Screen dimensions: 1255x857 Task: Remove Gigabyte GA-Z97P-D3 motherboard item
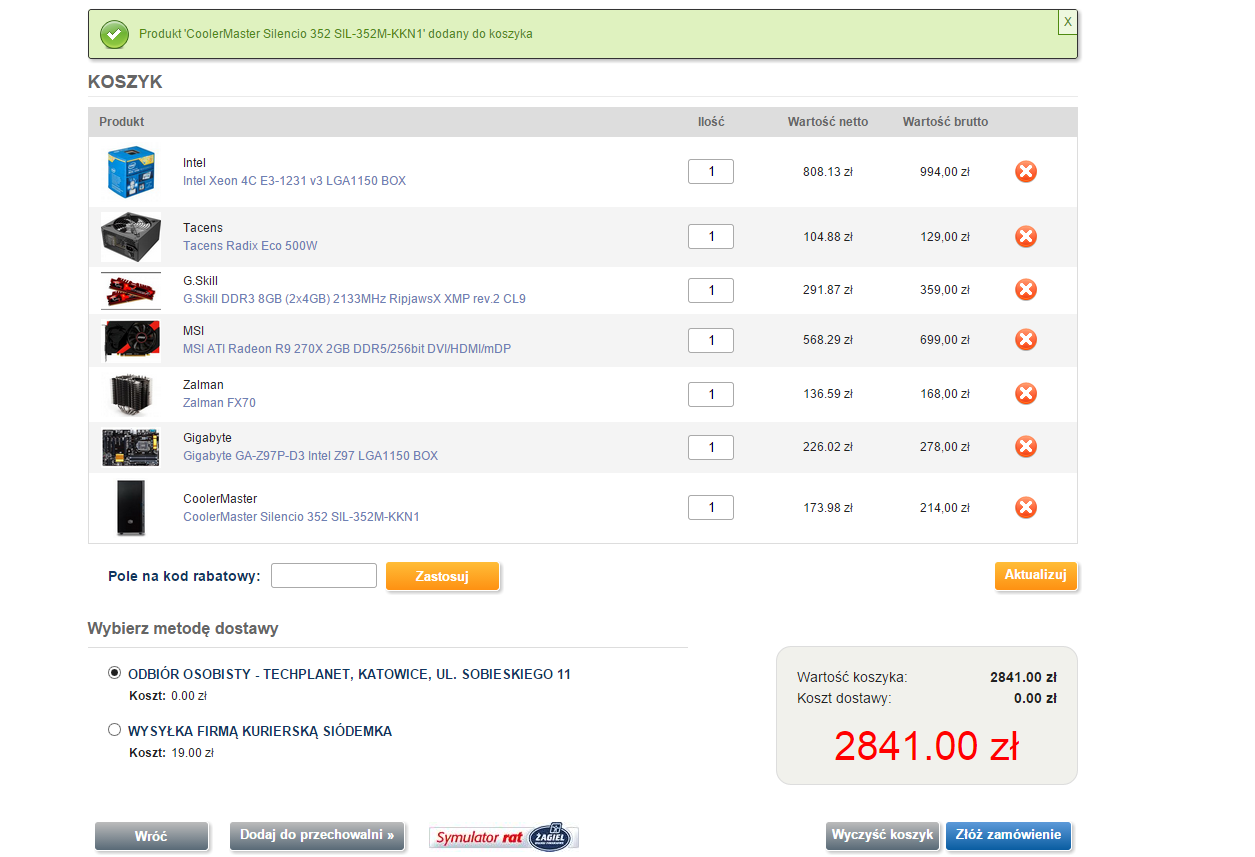(1026, 446)
